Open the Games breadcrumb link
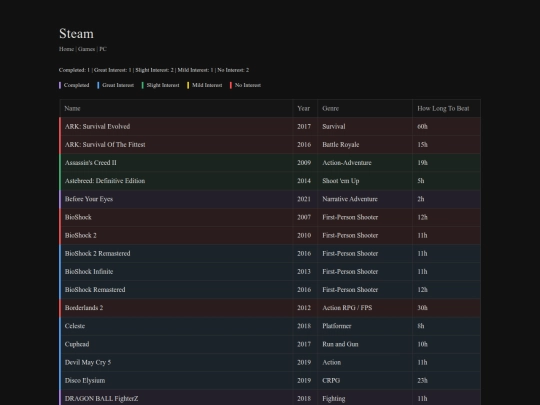 coord(86,49)
